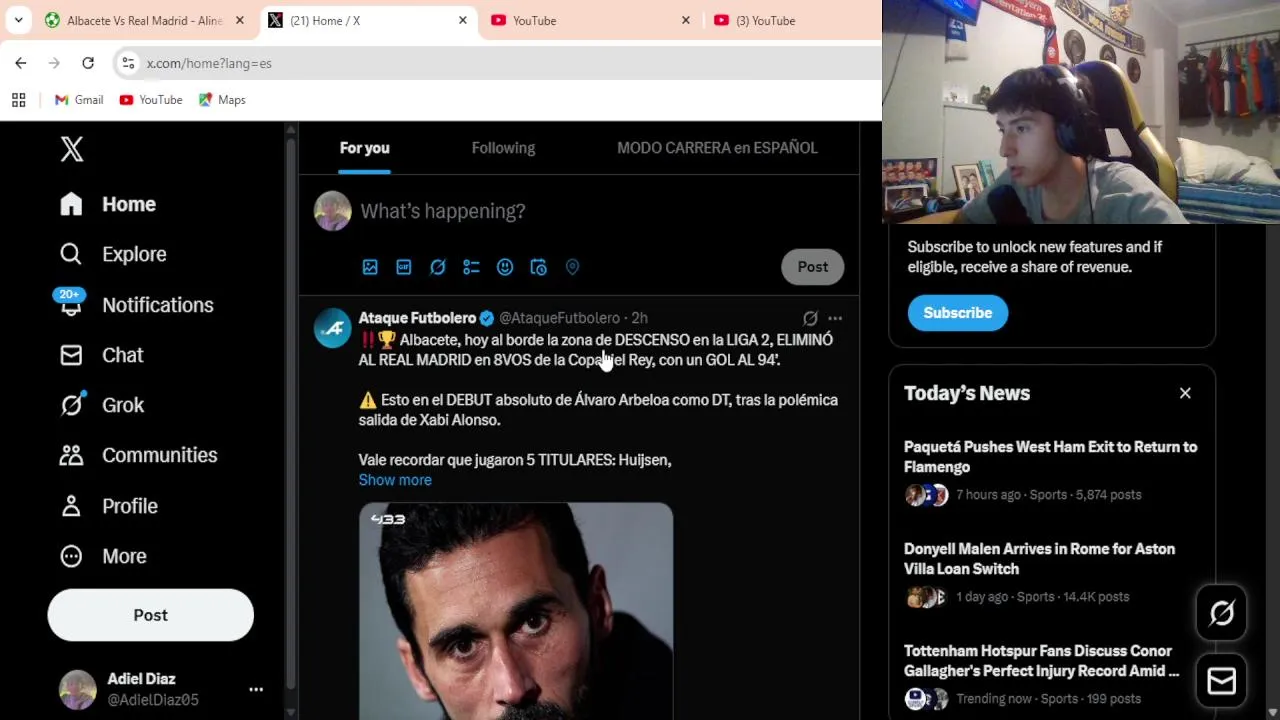Close the Today's News panel

click(x=1185, y=393)
